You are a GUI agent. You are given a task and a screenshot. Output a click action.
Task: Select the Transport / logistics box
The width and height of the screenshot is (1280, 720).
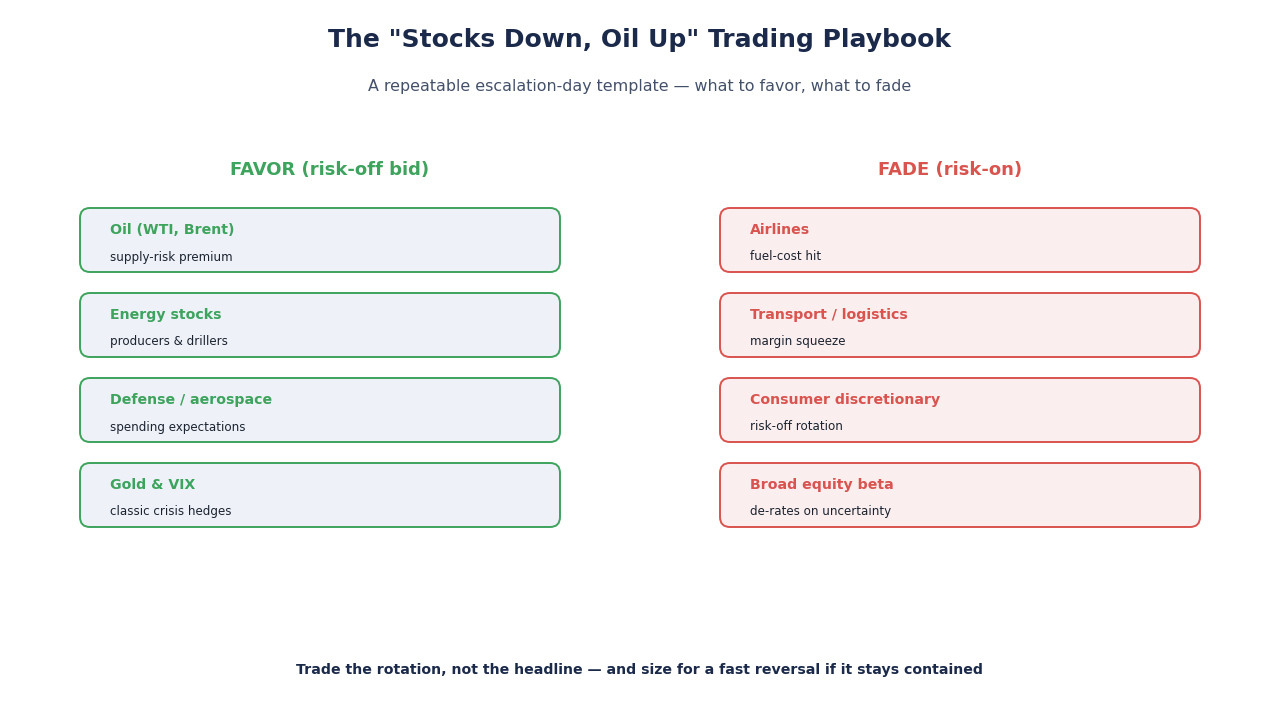pos(960,325)
